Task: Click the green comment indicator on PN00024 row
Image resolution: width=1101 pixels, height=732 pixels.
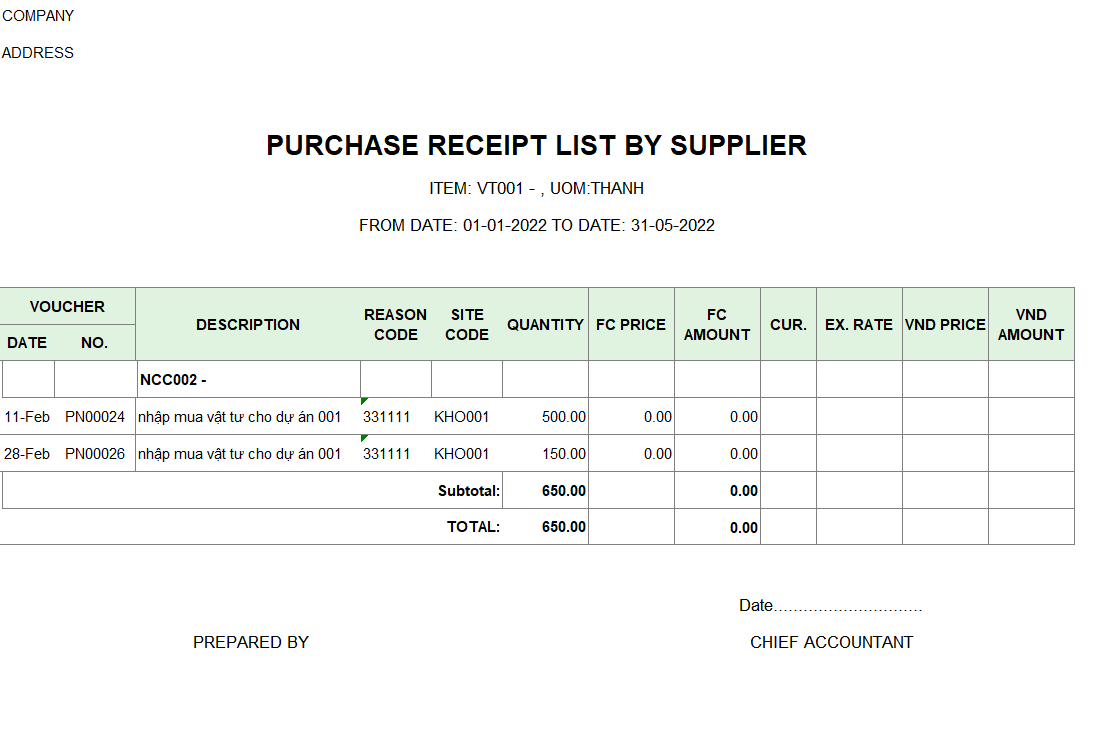Action: (364, 401)
